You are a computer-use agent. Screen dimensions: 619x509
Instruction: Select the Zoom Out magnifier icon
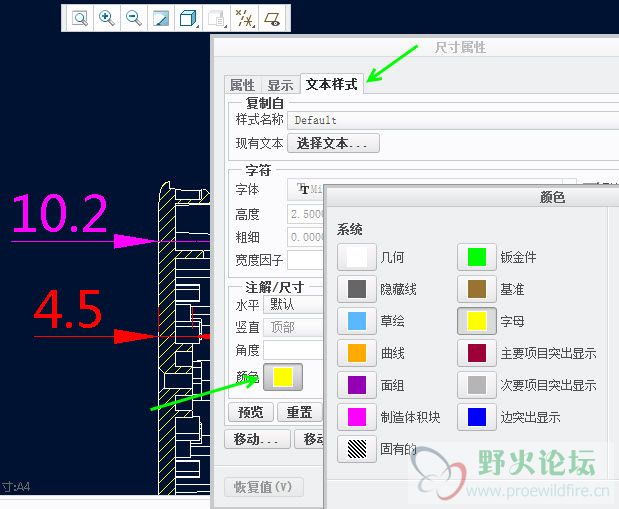click(x=133, y=18)
